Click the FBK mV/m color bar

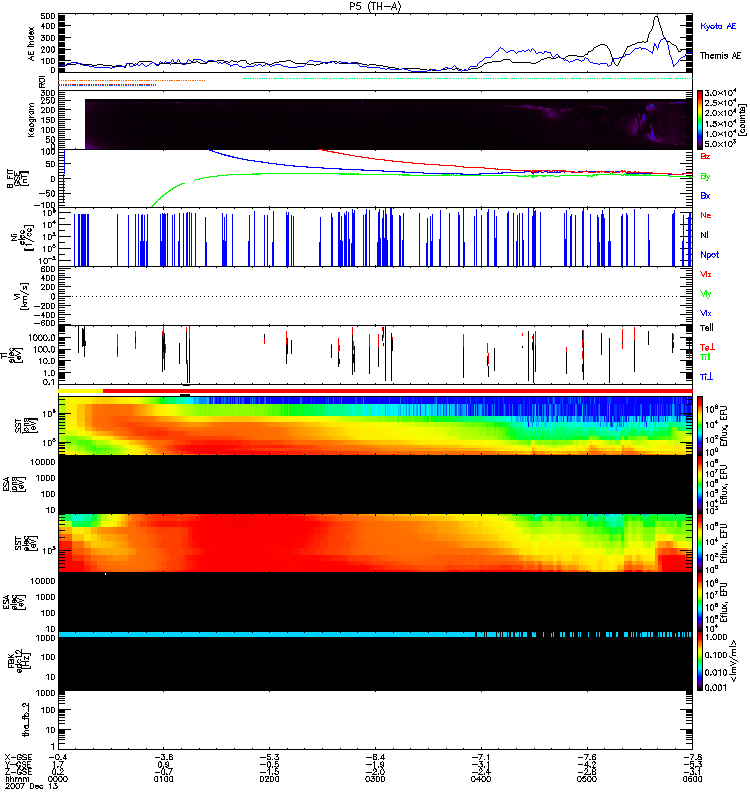pyautogui.click(x=700, y=662)
